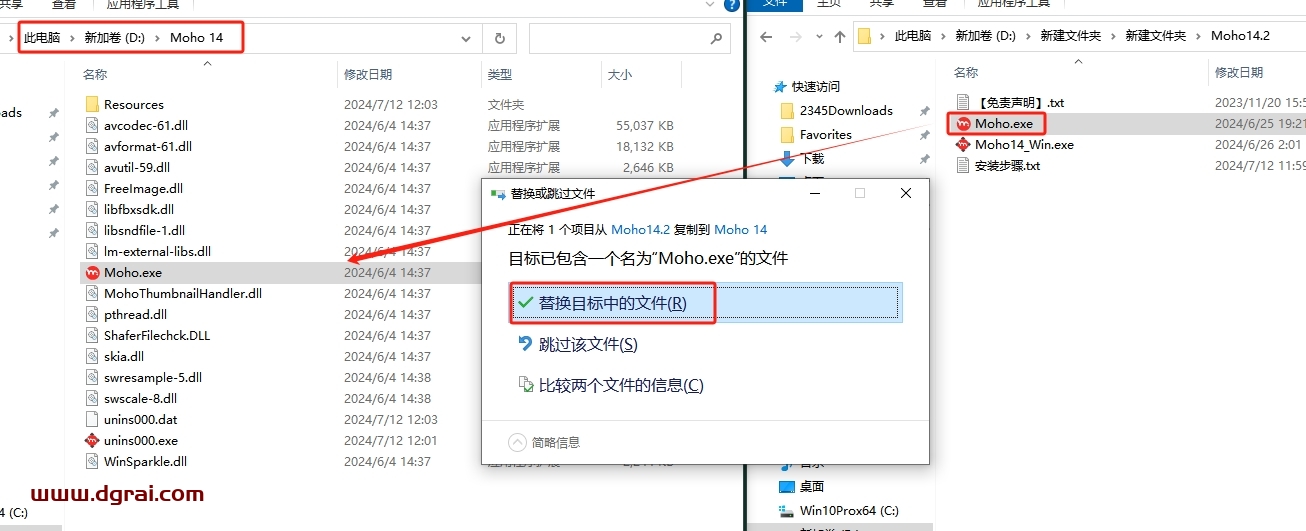Viewport: 1306px width, 531px height.
Task: Select avcodec-61.dll file icon
Action: pyautogui.click(x=92, y=125)
